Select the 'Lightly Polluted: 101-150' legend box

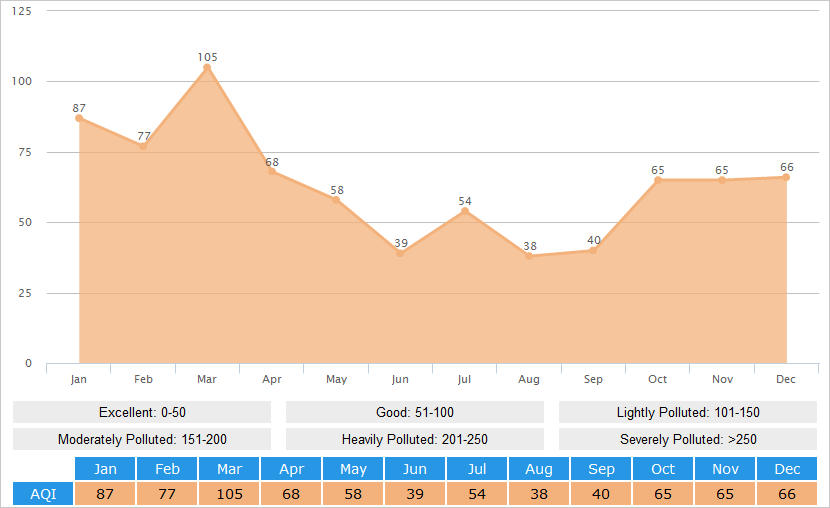click(688, 412)
